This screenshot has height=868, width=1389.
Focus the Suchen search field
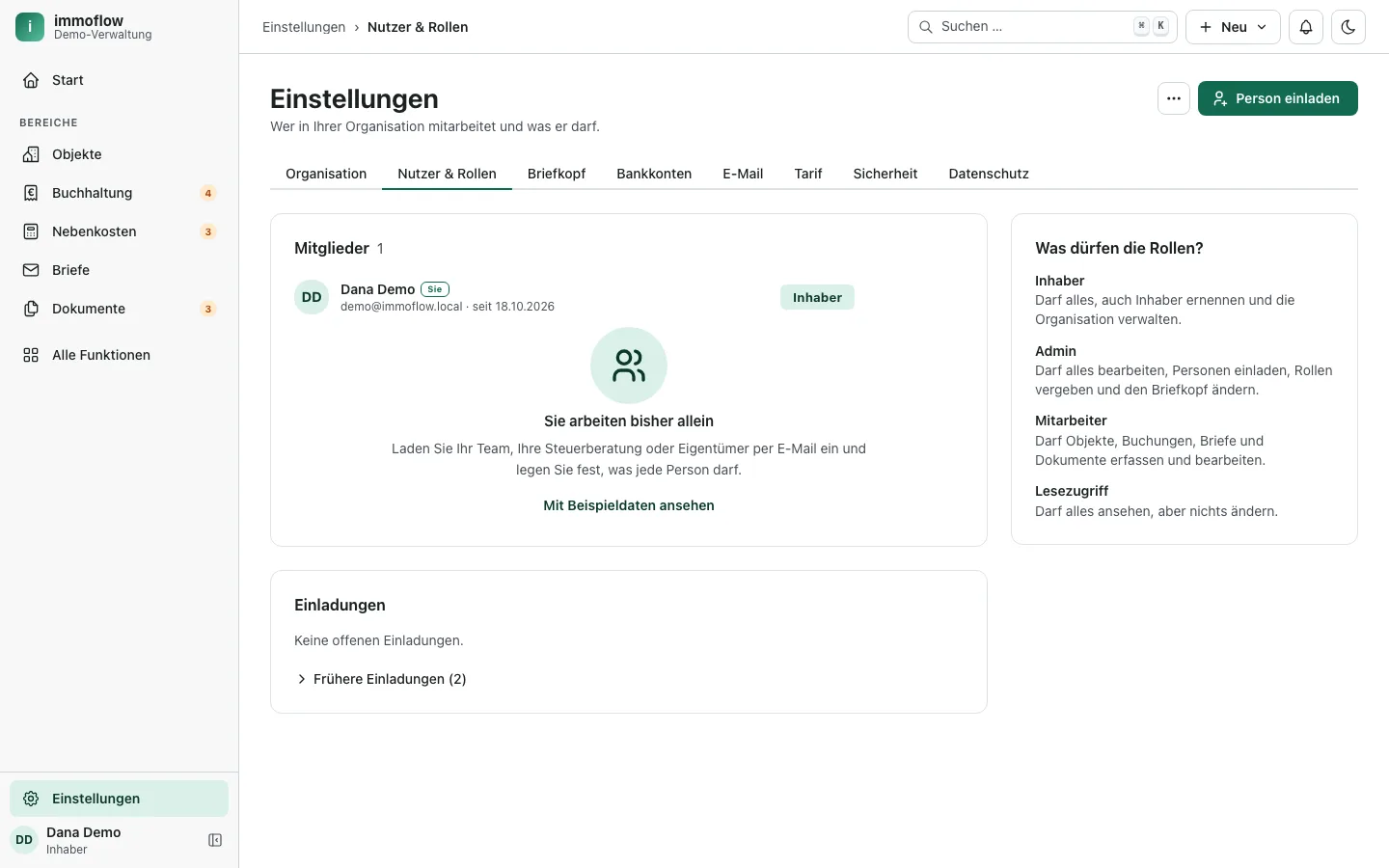coord(1043,27)
